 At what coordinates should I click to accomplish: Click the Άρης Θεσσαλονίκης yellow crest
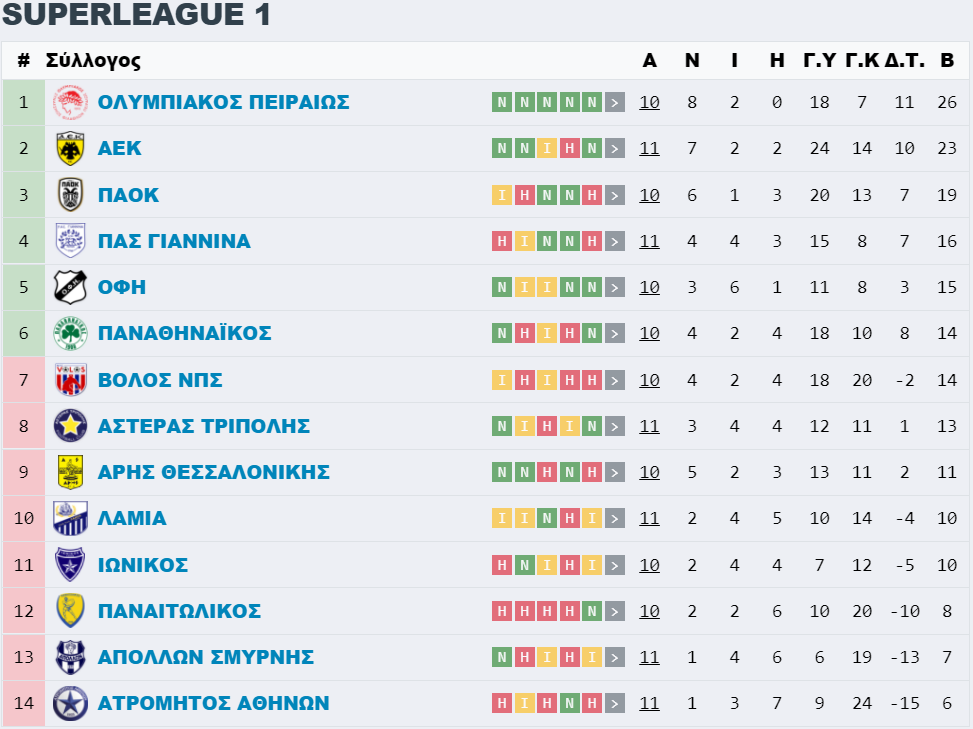tap(70, 472)
